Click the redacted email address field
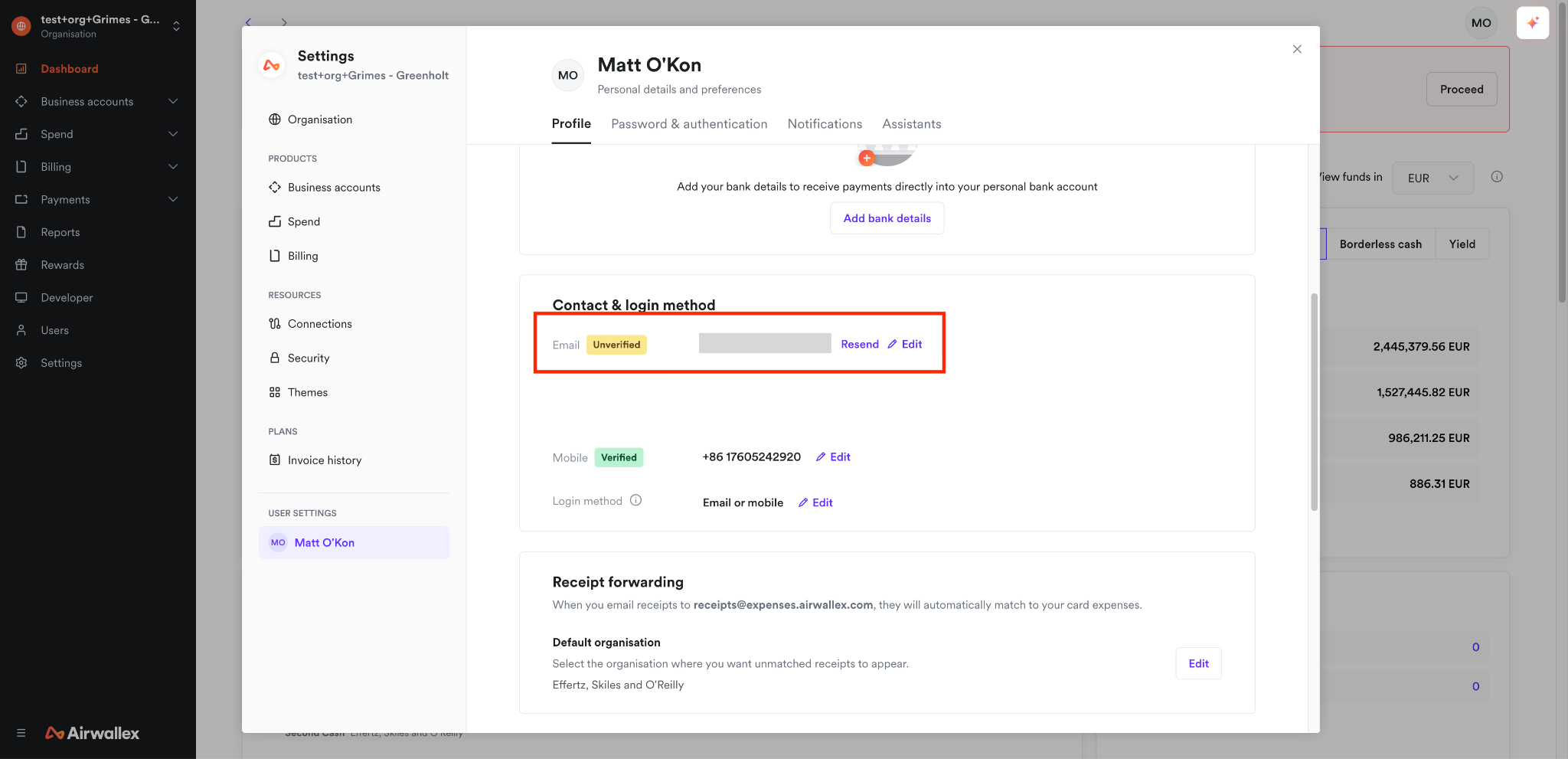 click(765, 343)
